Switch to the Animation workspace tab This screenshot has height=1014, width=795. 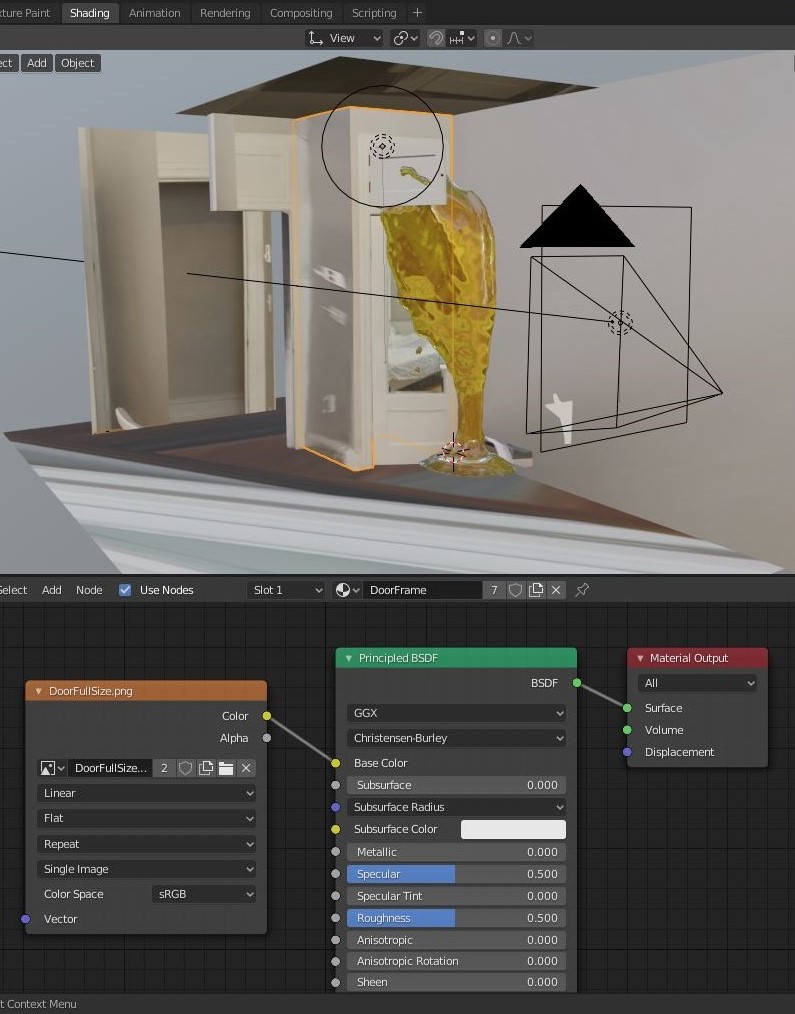(x=155, y=13)
